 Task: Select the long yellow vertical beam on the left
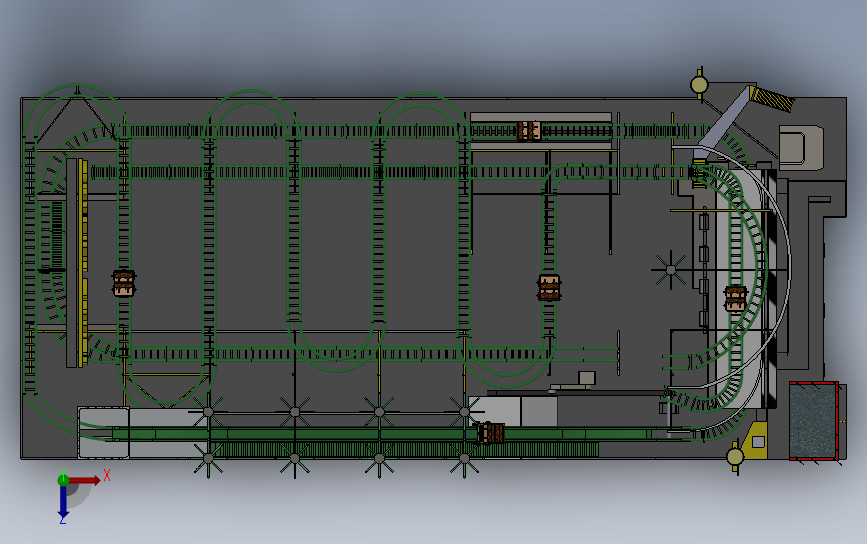(83, 263)
